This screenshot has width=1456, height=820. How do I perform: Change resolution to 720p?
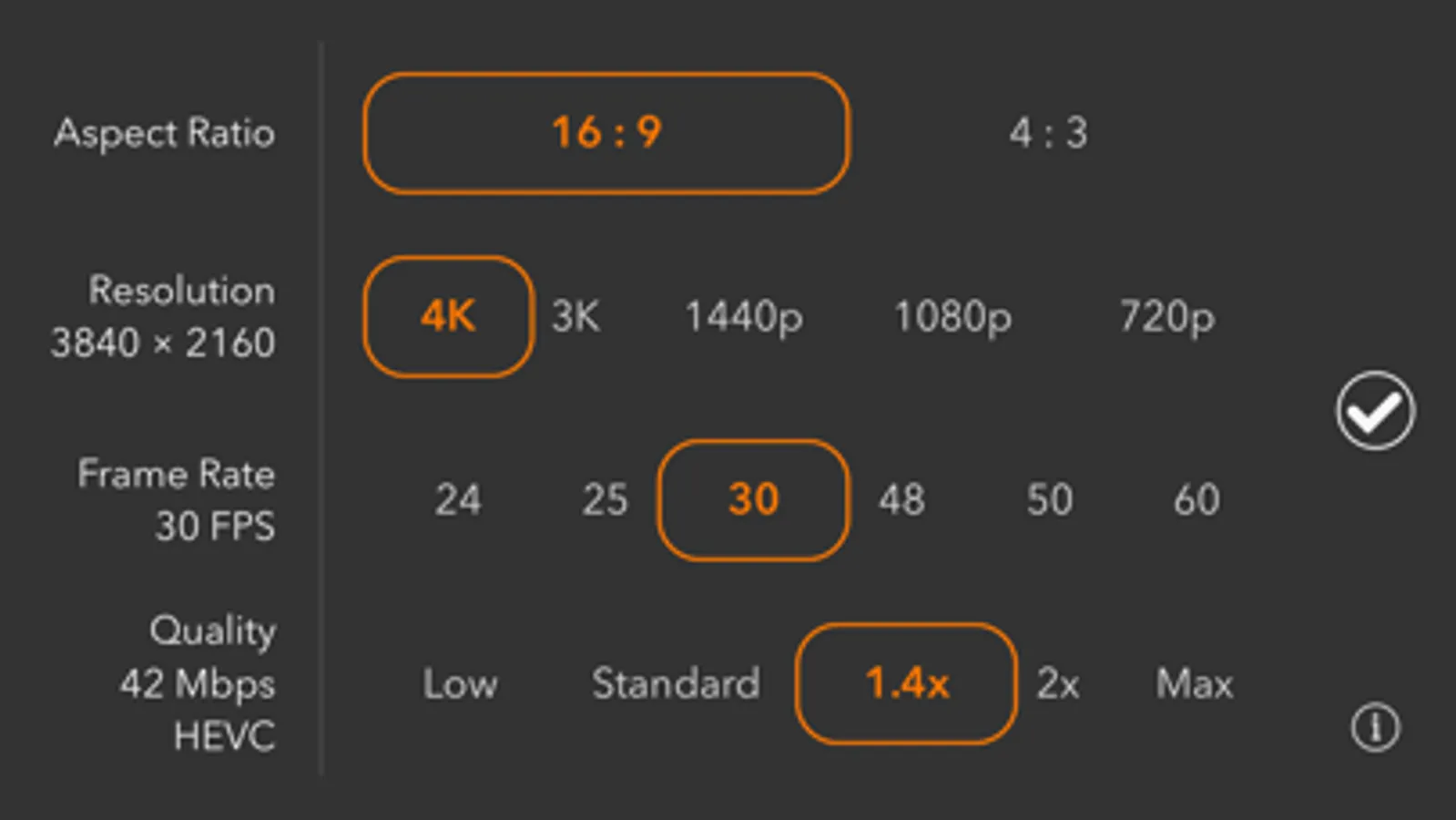point(1166,317)
